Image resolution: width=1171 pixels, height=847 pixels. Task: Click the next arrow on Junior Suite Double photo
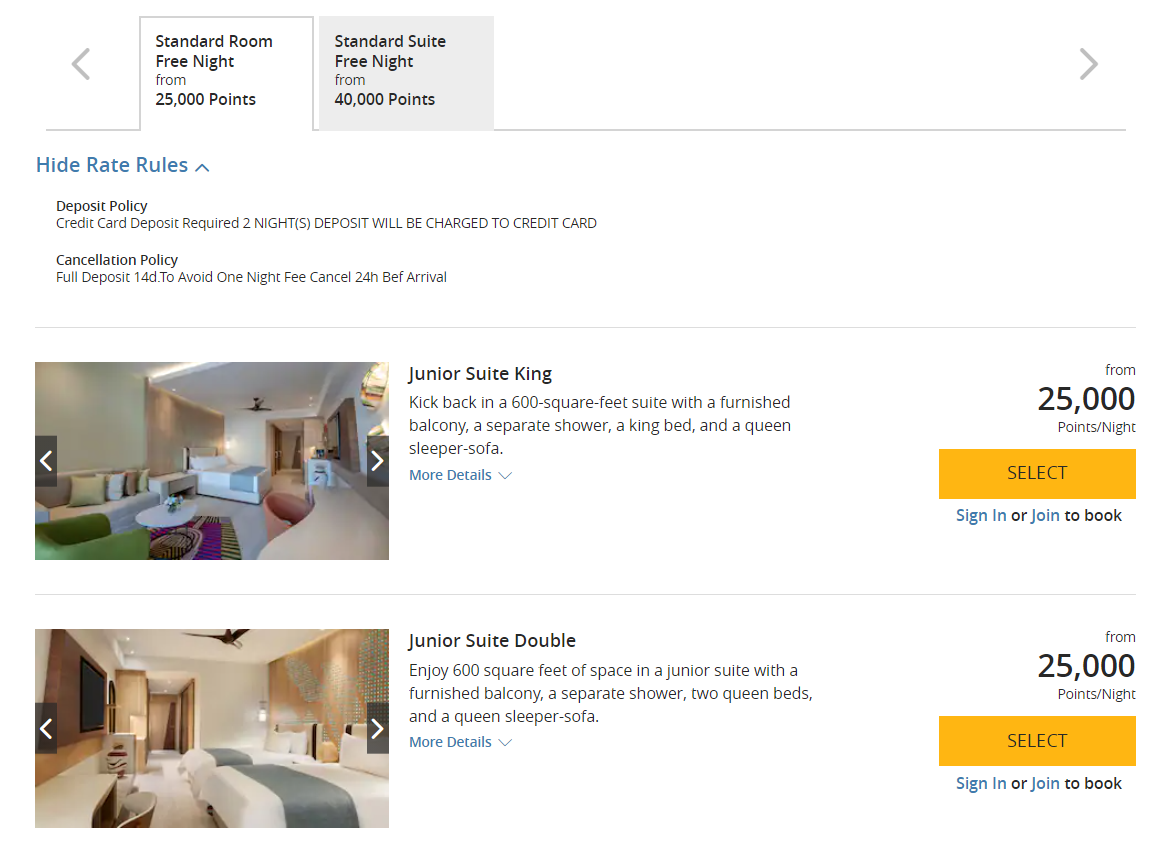pos(377,728)
